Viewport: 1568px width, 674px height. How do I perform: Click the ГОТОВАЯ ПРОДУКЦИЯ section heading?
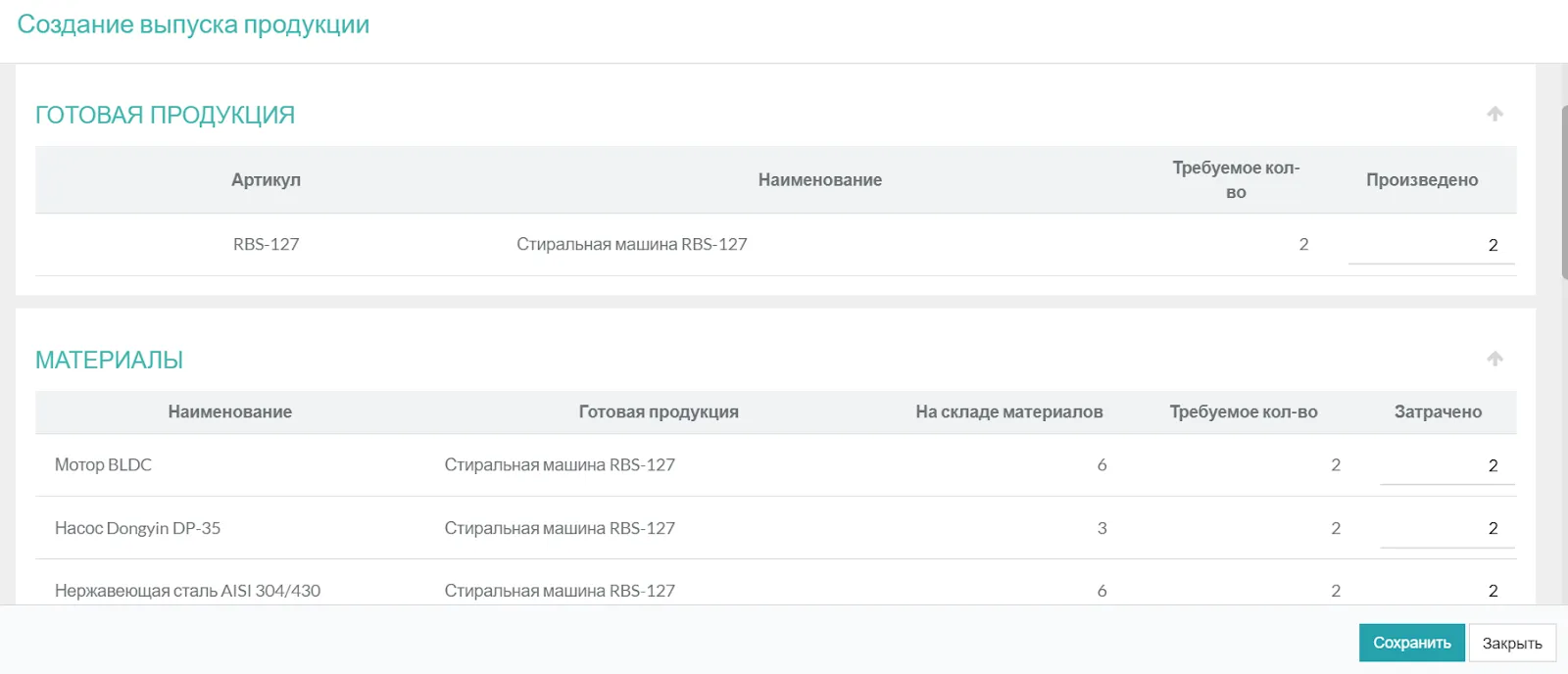165,116
